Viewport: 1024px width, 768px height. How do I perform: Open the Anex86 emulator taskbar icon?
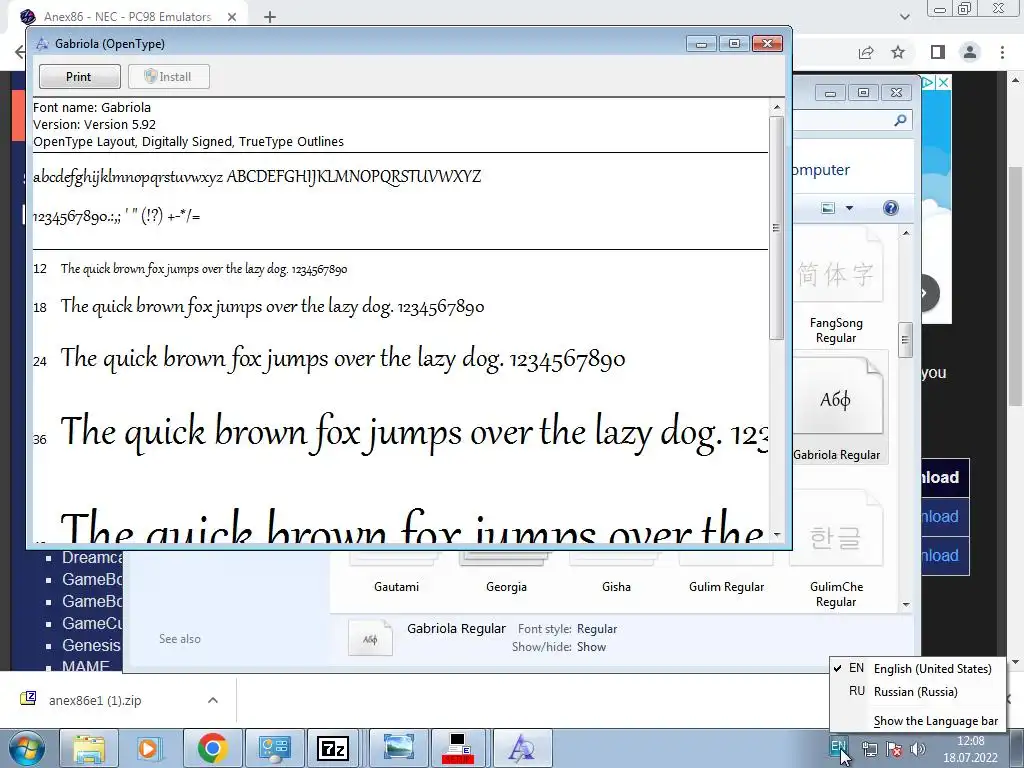click(459, 748)
